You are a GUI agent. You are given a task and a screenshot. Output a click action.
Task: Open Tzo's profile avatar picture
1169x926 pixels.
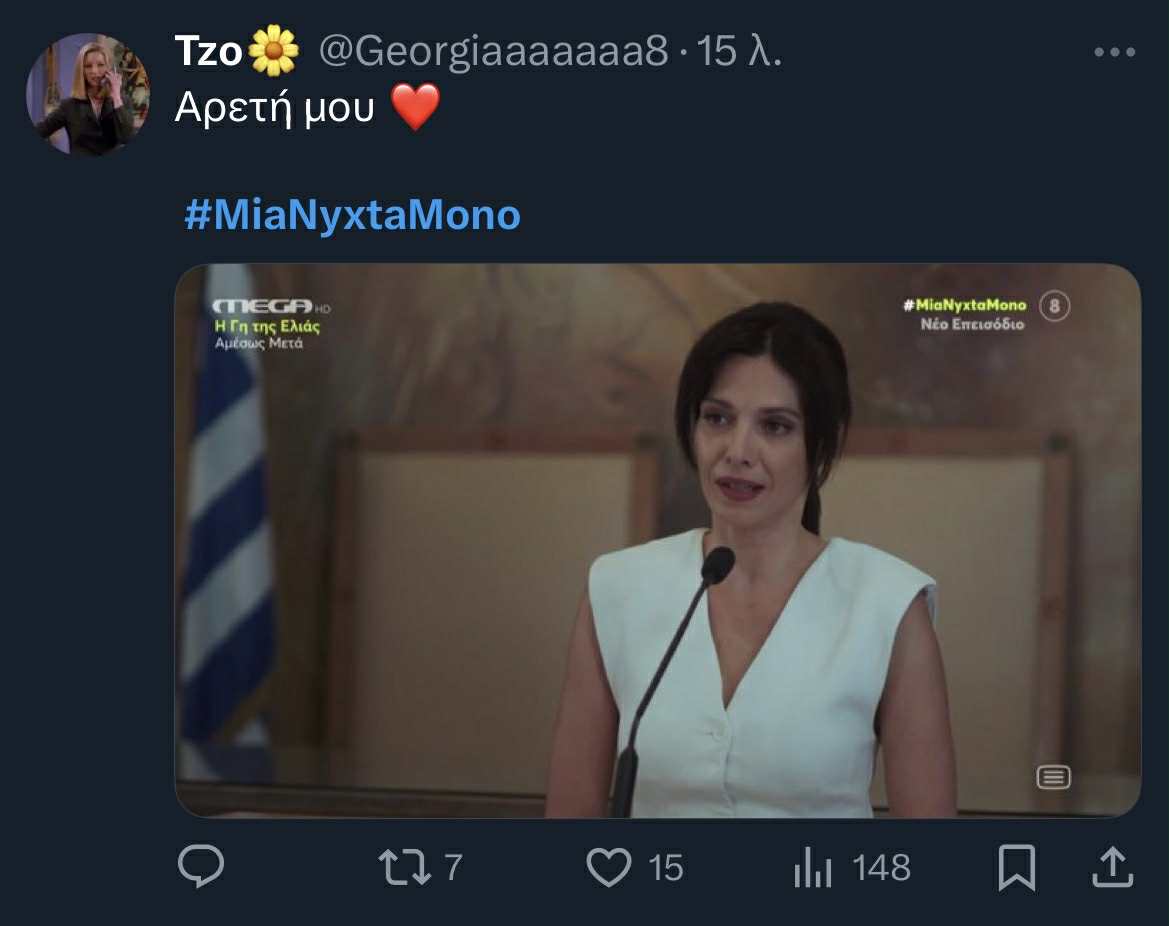pyautogui.click(x=88, y=94)
